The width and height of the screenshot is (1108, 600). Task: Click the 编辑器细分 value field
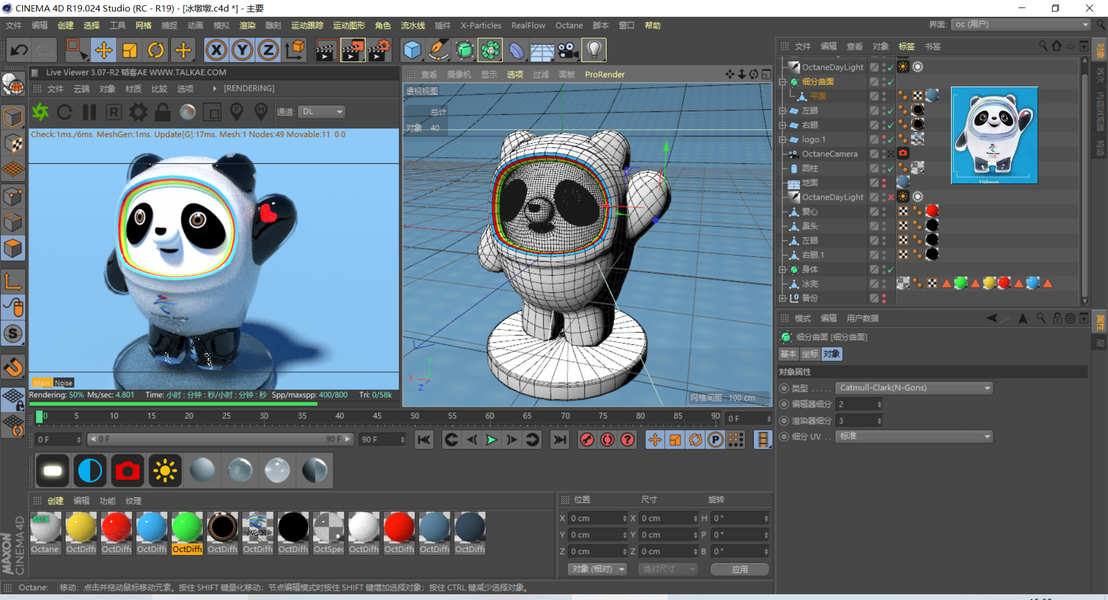point(859,404)
